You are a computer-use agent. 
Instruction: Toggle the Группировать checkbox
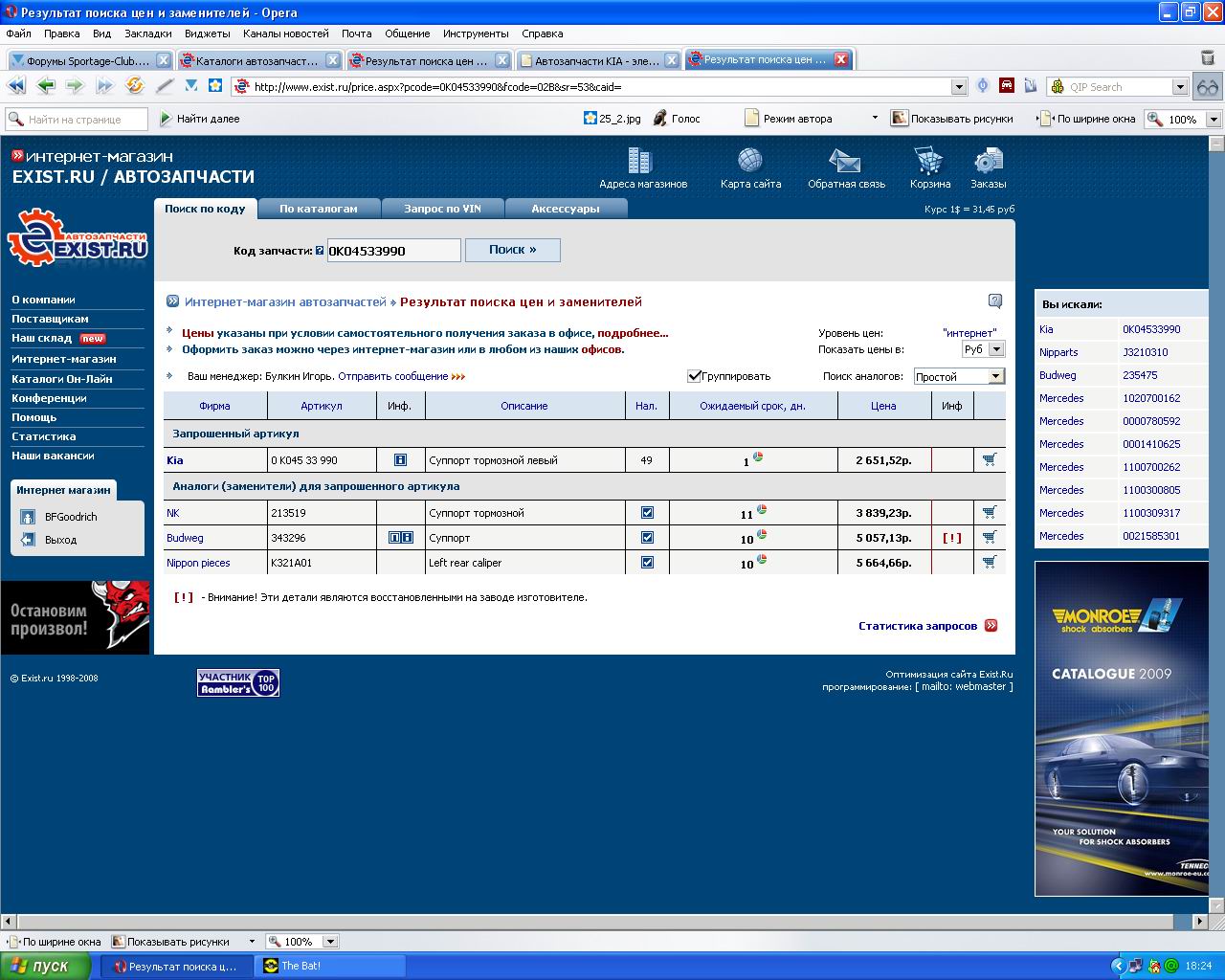695,376
